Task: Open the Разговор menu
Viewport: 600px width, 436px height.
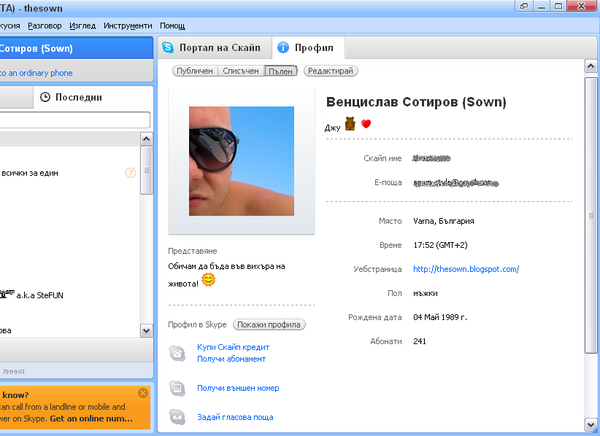Action: [x=44, y=26]
